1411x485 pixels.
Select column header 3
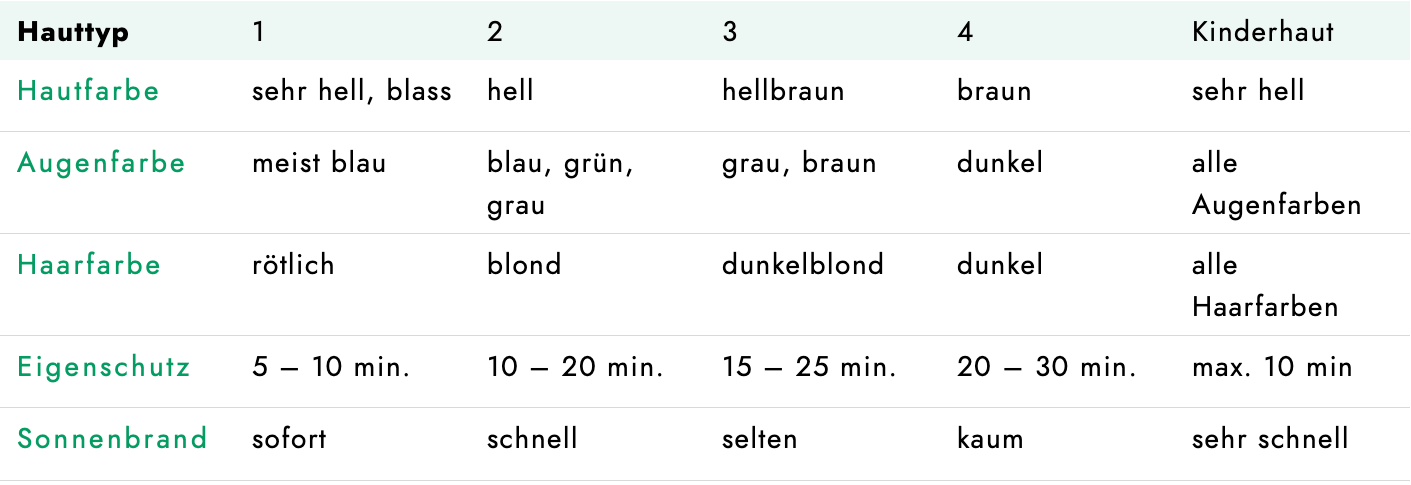[x=730, y=32]
